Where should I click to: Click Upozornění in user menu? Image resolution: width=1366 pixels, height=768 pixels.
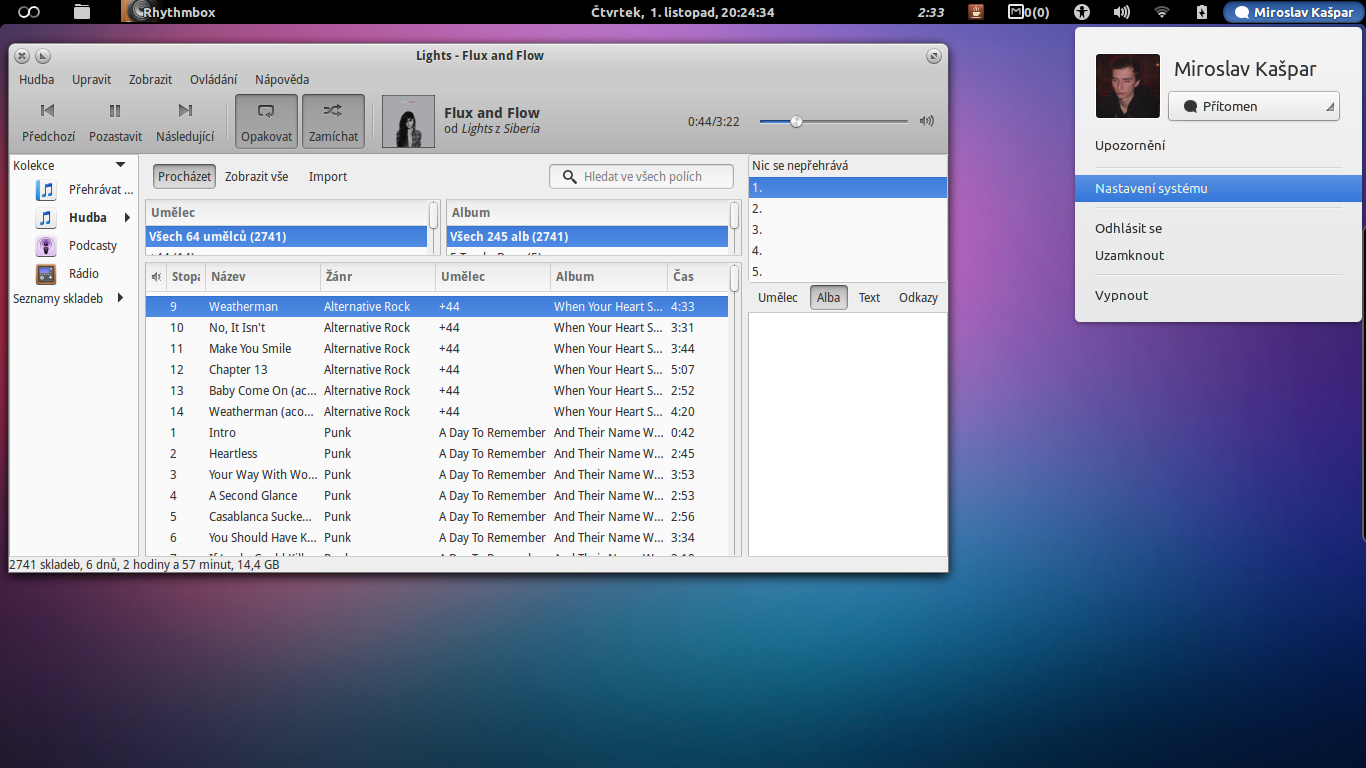pyautogui.click(x=1130, y=146)
